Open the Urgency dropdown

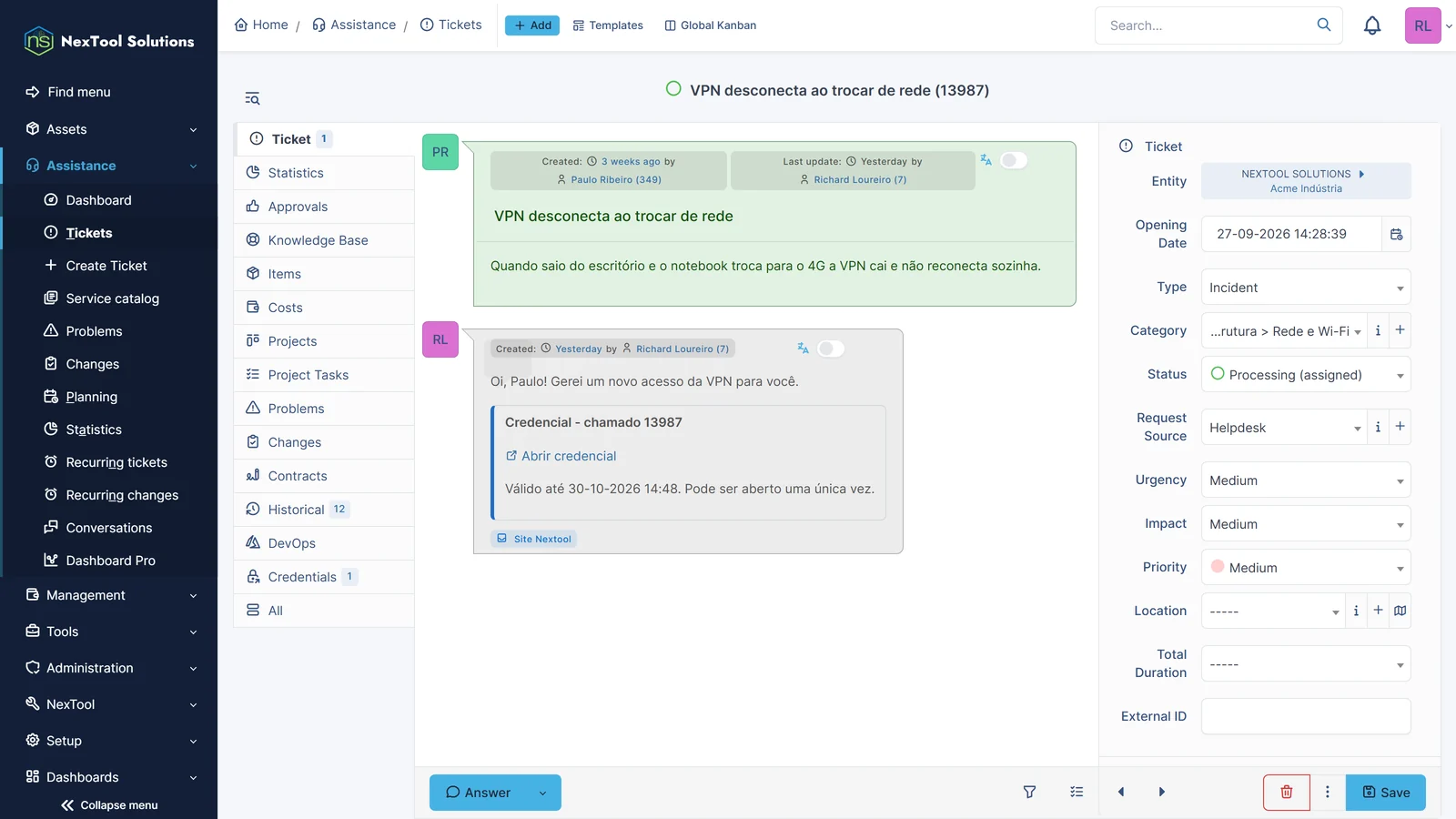coord(1306,480)
